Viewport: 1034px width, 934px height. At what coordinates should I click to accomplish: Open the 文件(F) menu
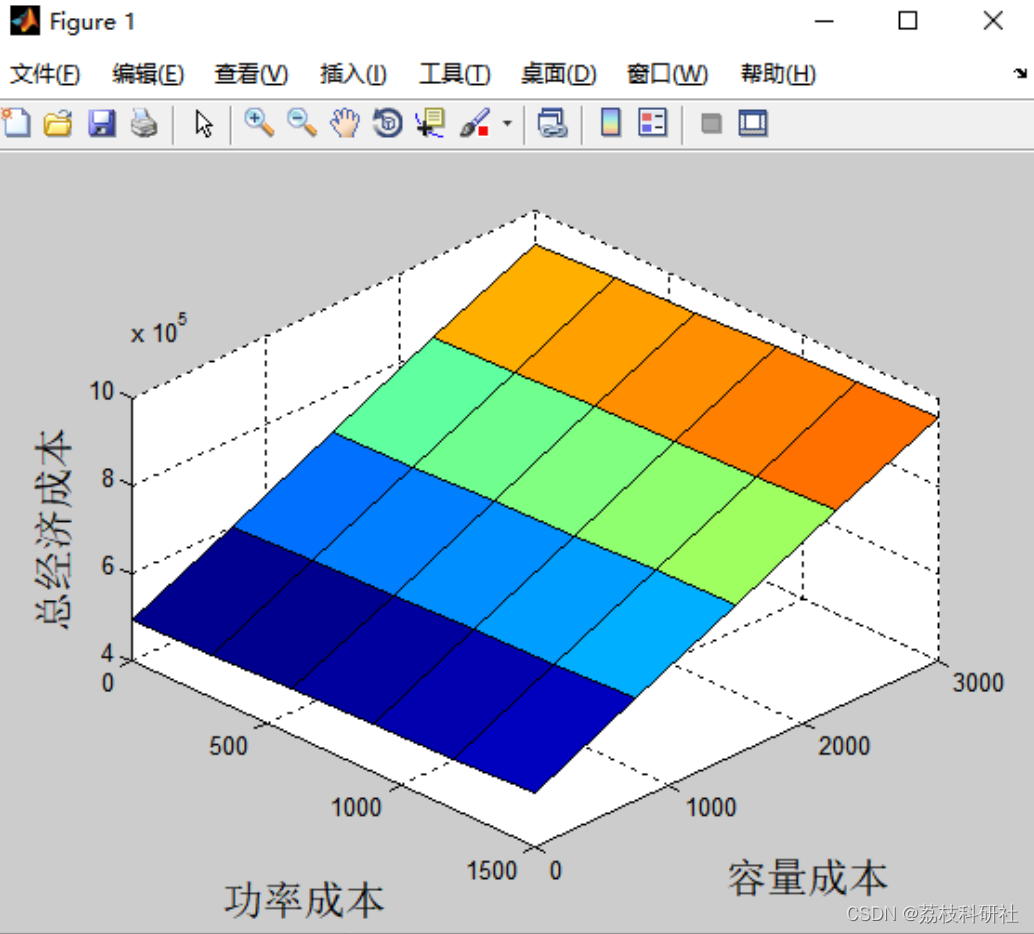point(45,74)
